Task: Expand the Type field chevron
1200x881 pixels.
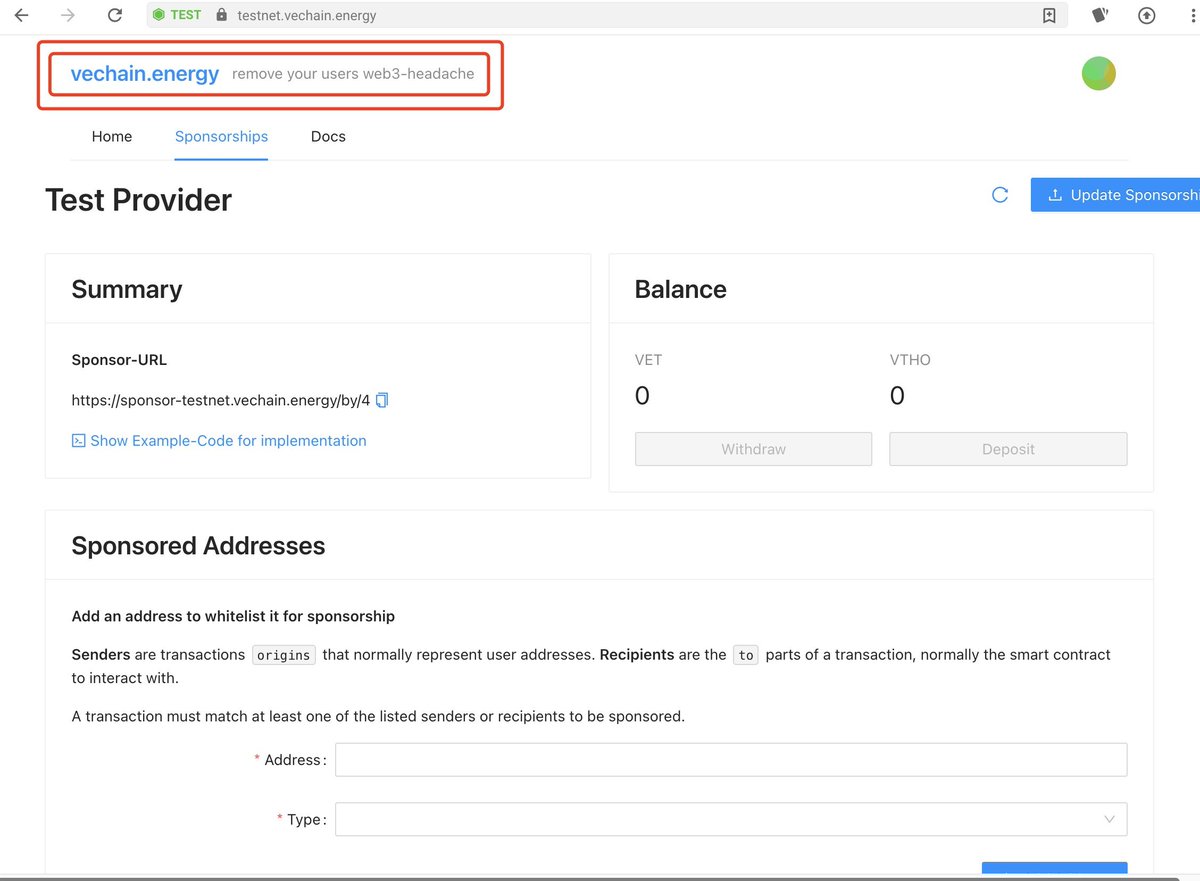Action: (1110, 819)
